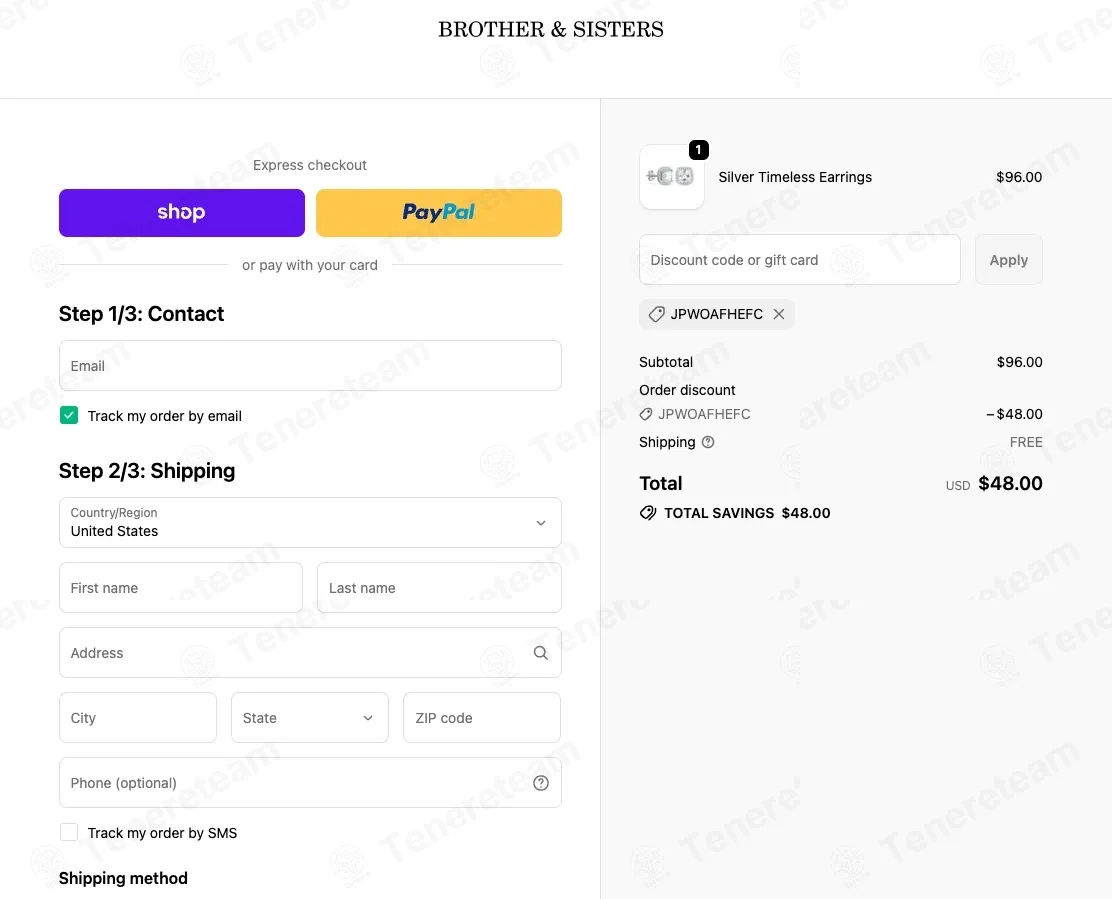The width and height of the screenshot is (1112, 899).
Task: Click the search icon in Address field
Action: click(540, 653)
